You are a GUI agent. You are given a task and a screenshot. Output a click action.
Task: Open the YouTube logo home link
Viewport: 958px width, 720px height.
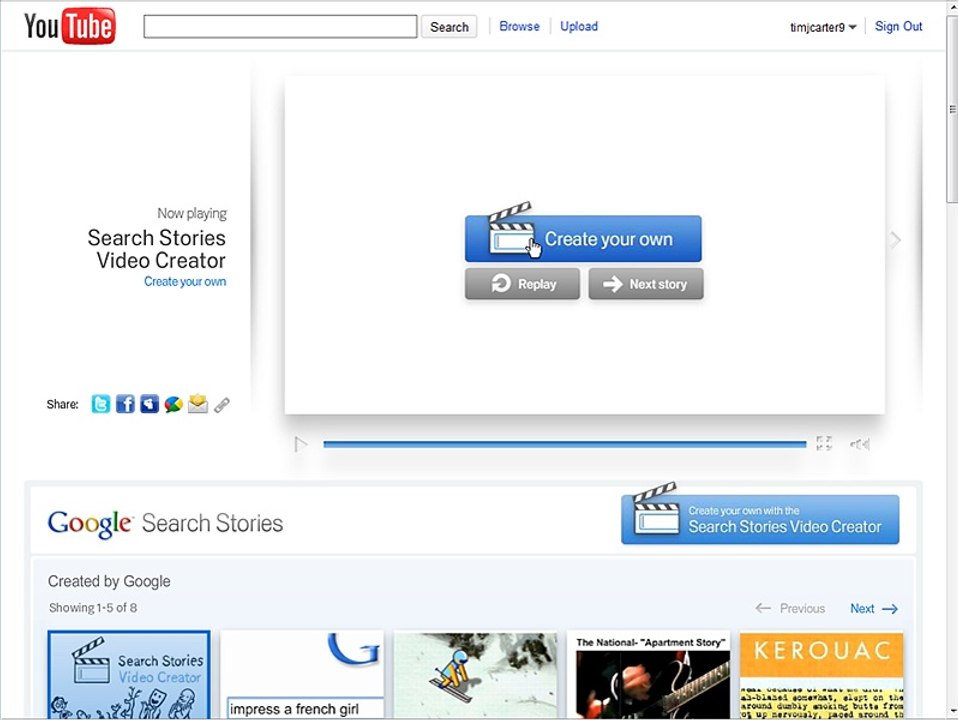(x=69, y=26)
